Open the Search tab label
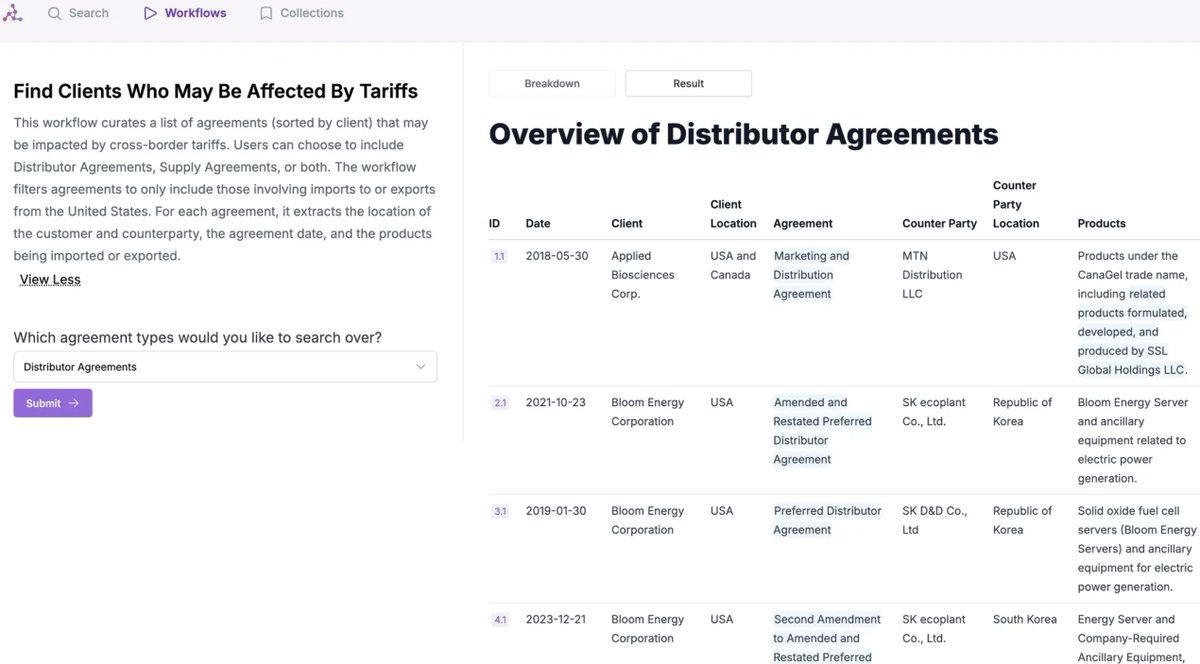Viewport: 1200px width, 664px height. (x=89, y=13)
